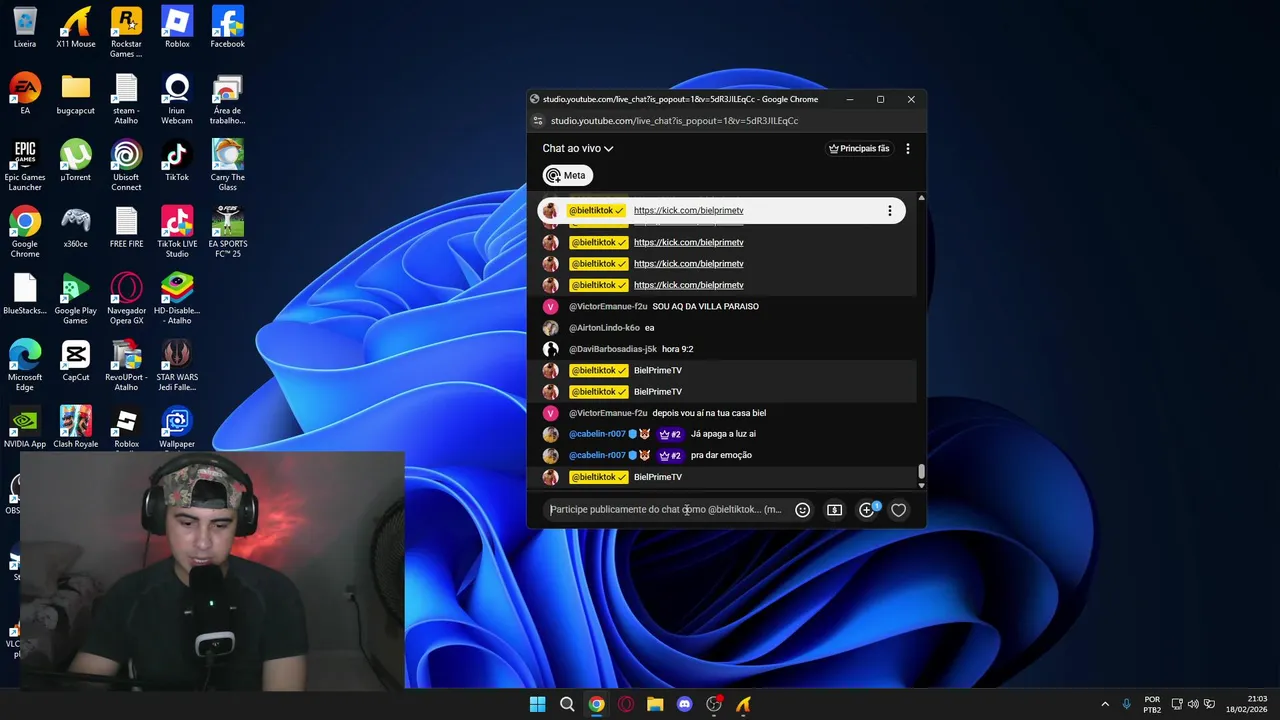Screen dimensions: 1280x720
Task: Select the x360ce desktop icon
Action: point(76,228)
